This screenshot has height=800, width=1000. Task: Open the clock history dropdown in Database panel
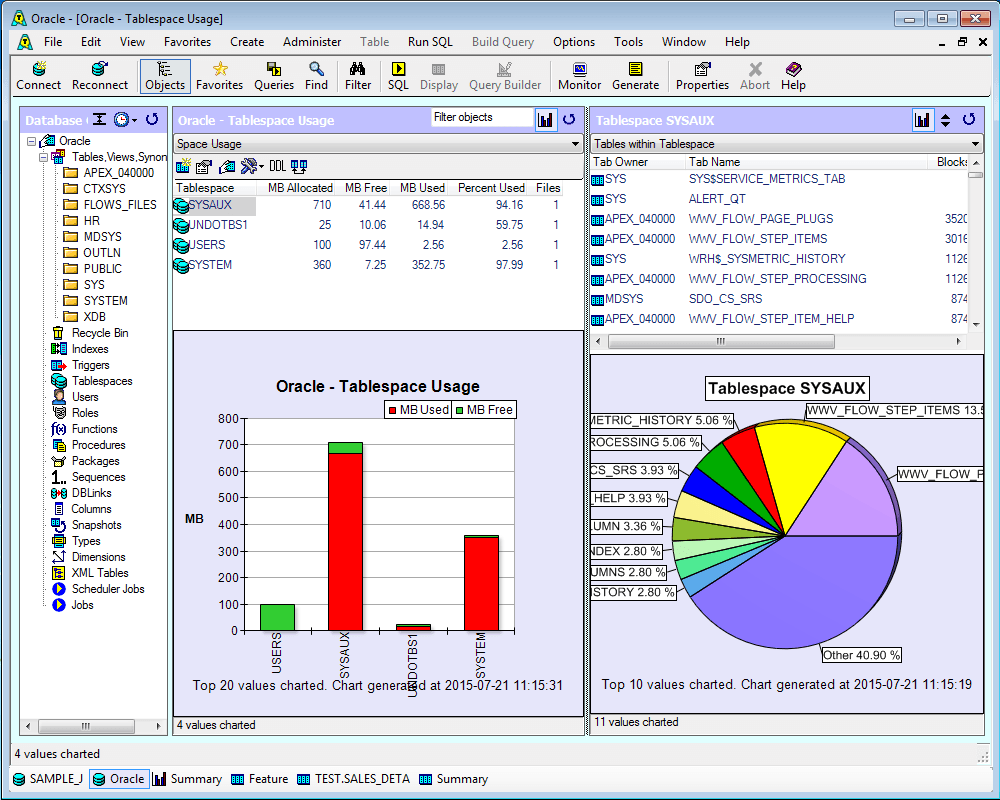pyautogui.click(x=125, y=119)
